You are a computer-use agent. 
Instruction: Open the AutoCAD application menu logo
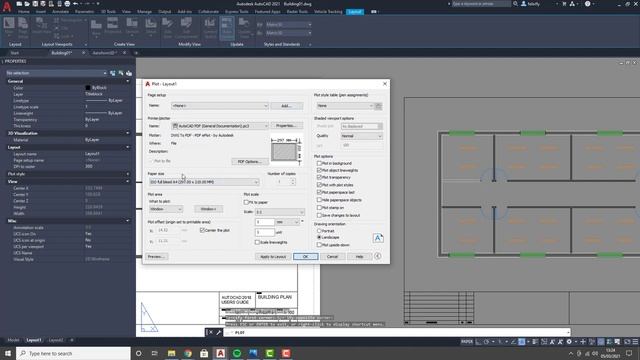pyautogui.click(x=7, y=7)
